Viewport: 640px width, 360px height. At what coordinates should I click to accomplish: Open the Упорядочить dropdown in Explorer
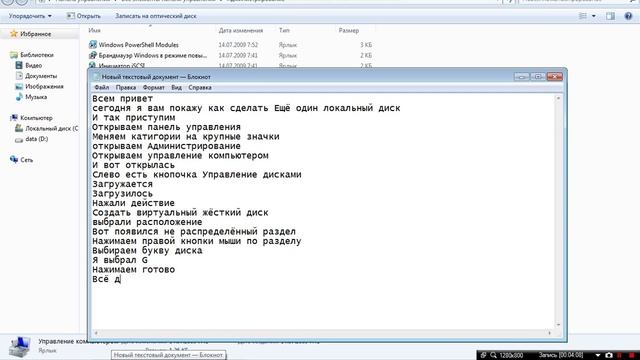30,16
